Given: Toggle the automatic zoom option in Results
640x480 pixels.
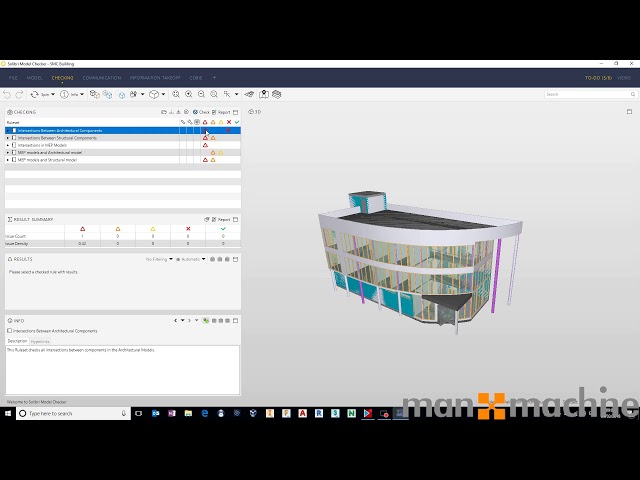Looking at the screenshot, I should click(x=187, y=259).
